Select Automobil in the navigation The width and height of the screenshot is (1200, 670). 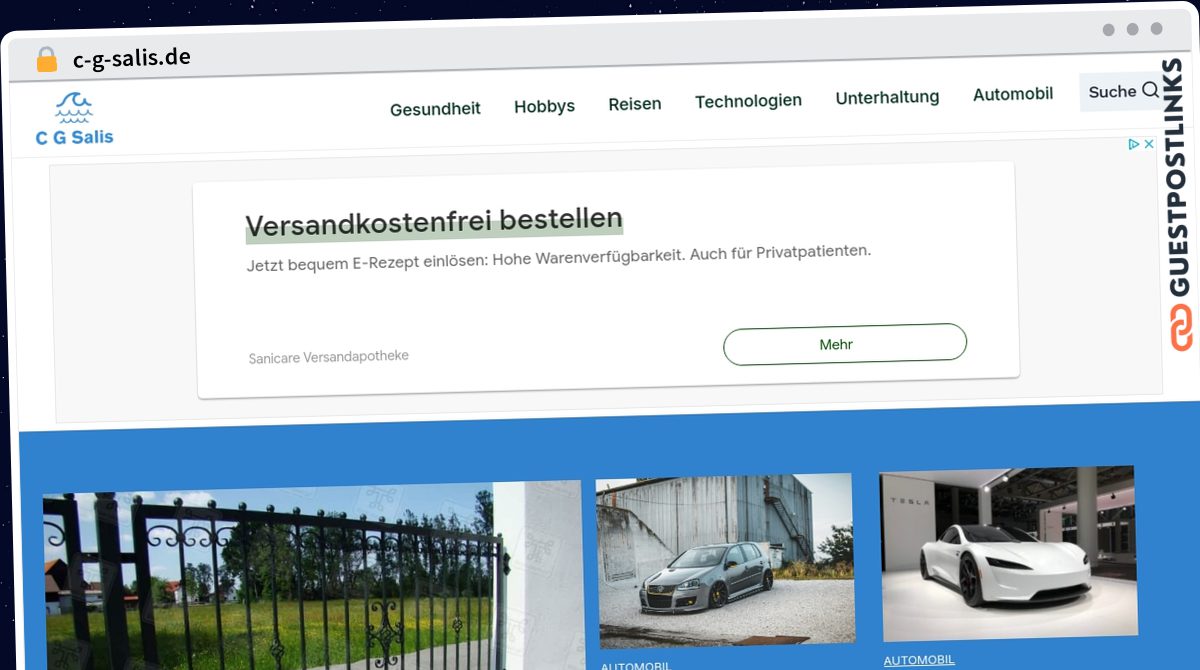point(1013,94)
